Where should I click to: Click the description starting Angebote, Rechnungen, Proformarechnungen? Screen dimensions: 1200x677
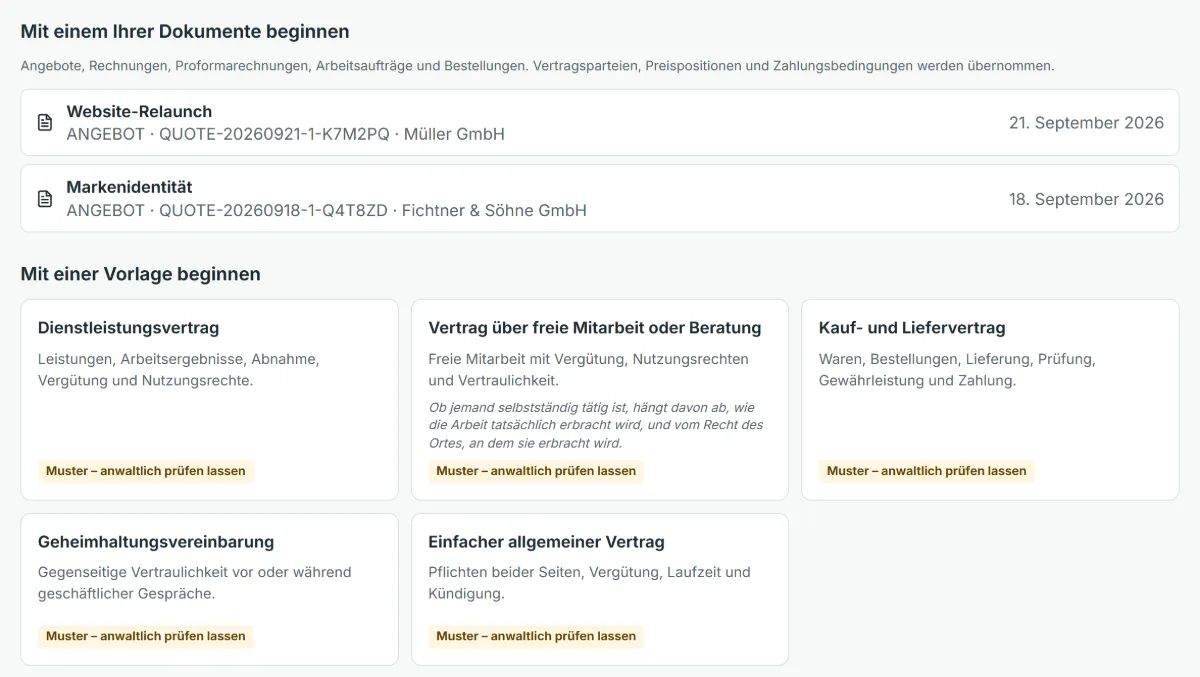click(538, 66)
